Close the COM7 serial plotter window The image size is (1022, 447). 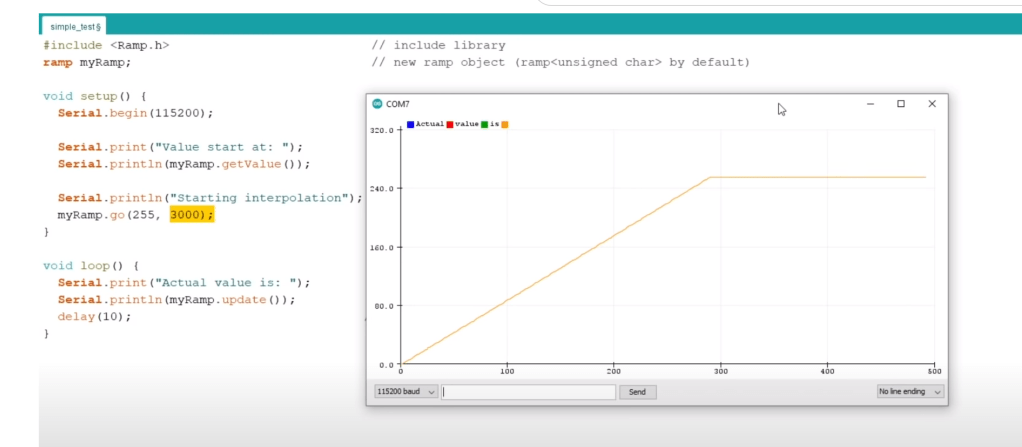pos(932,104)
